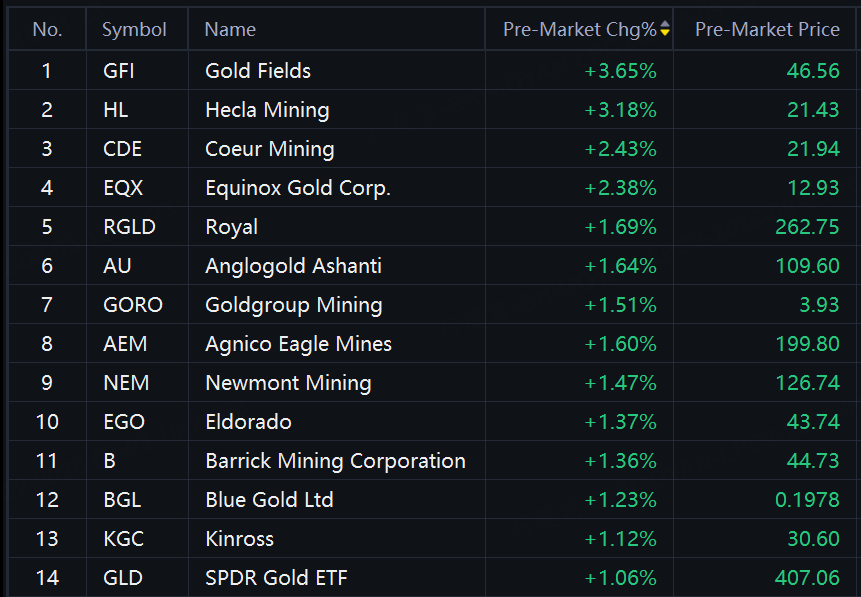
Task: Open Anglogold Ashanti stock
Action: click(293, 266)
